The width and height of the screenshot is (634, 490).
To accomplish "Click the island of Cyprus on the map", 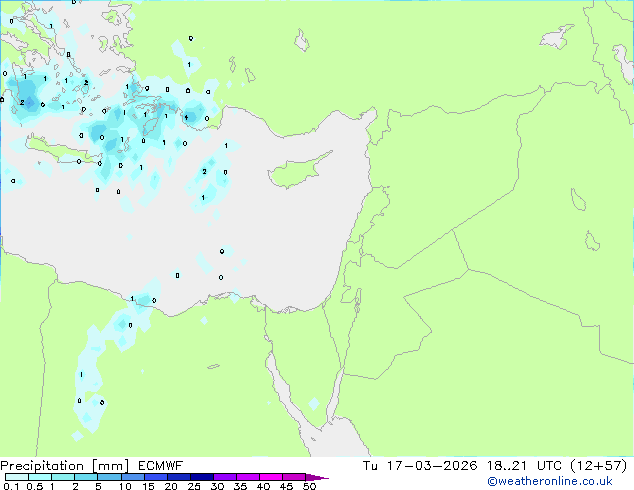I will [295, 172].
